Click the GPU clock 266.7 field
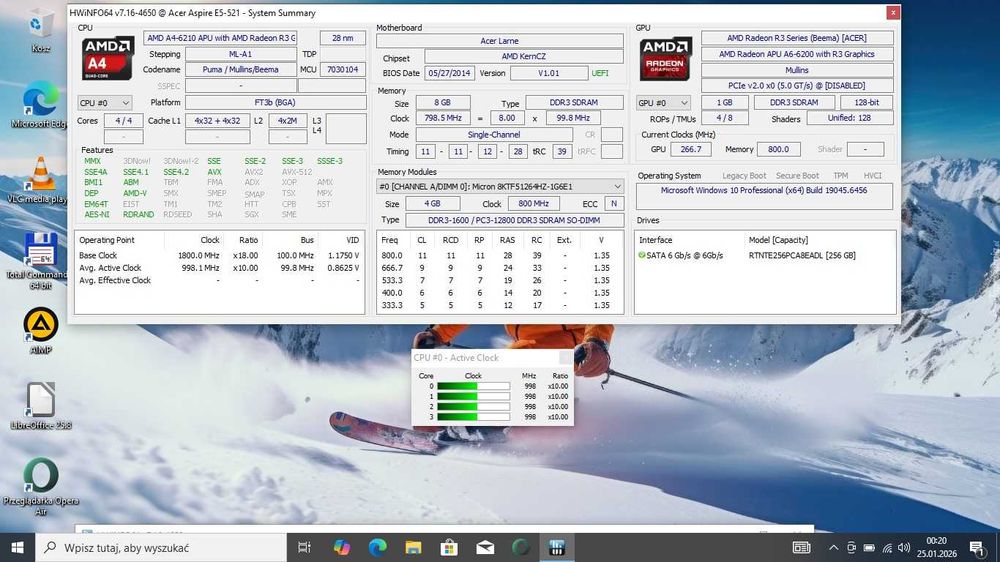1000x562 pixels. (x=691, y=149)
